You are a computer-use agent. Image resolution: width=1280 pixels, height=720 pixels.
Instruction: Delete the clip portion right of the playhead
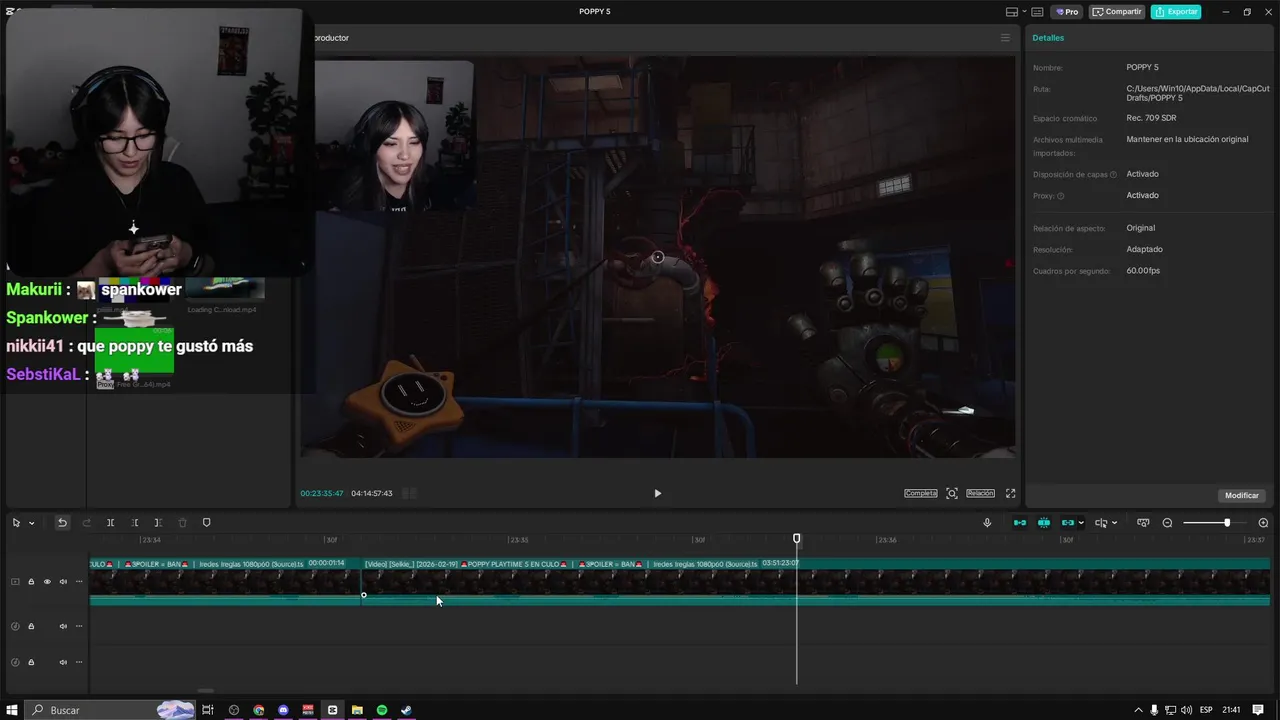[158, 522]
